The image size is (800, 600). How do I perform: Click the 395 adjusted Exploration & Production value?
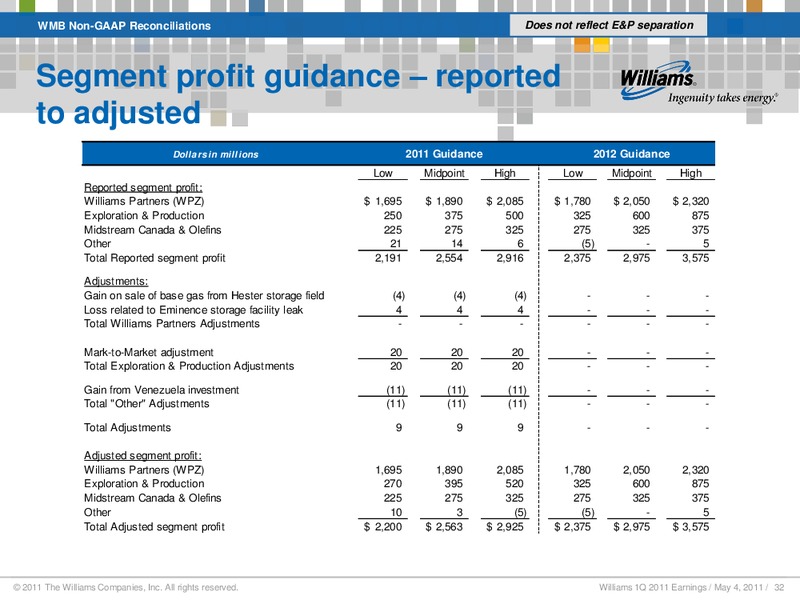[454, 484]
